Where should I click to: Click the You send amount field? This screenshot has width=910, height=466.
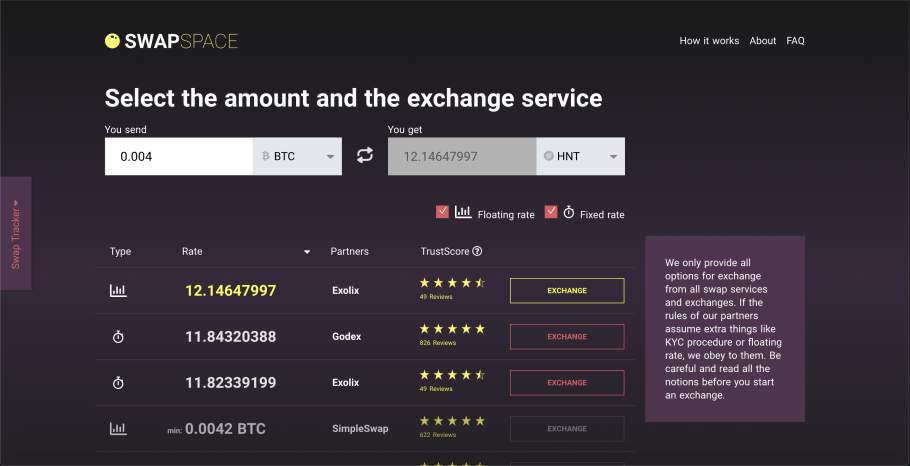coord(179,156)
